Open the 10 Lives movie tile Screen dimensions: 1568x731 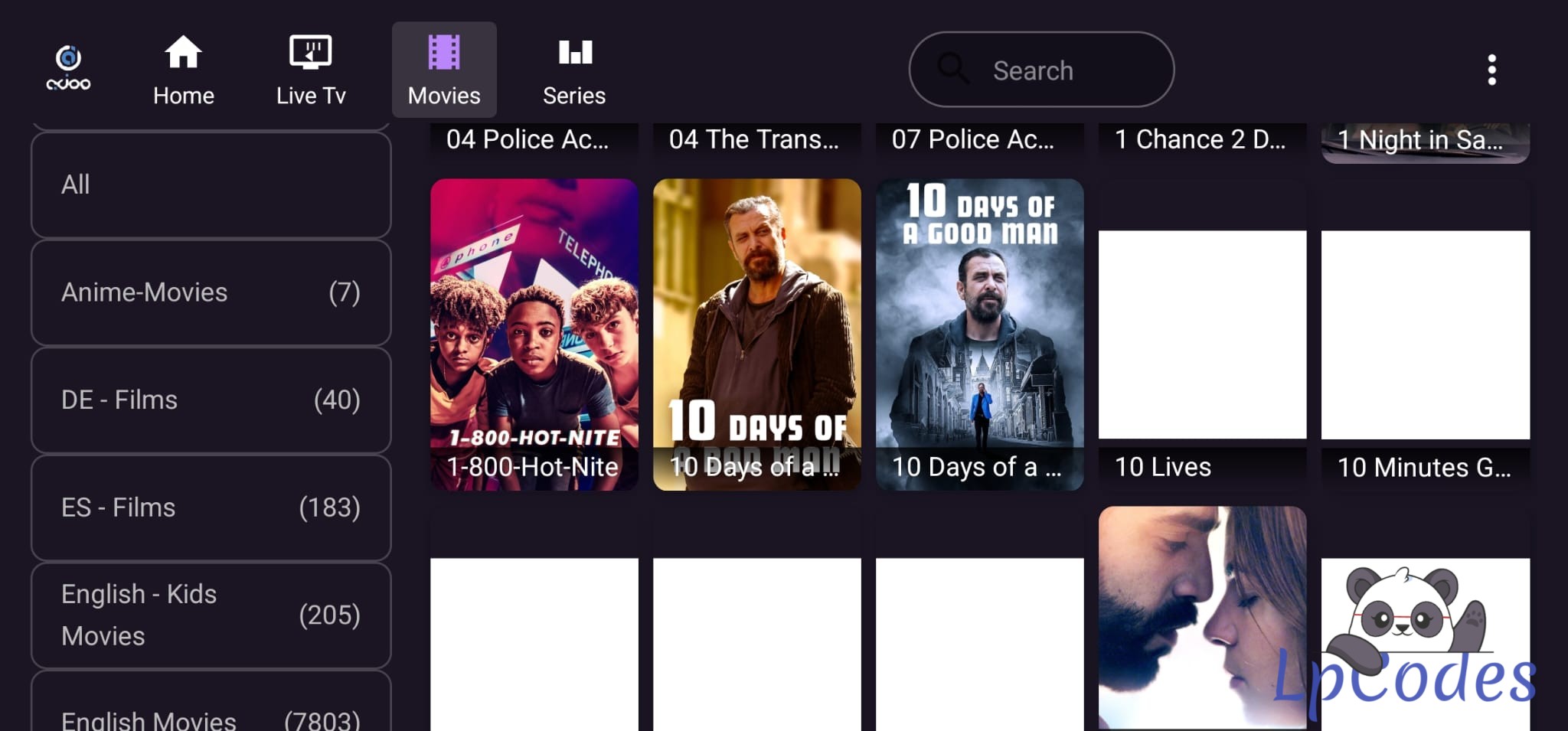pos(1203,334)
